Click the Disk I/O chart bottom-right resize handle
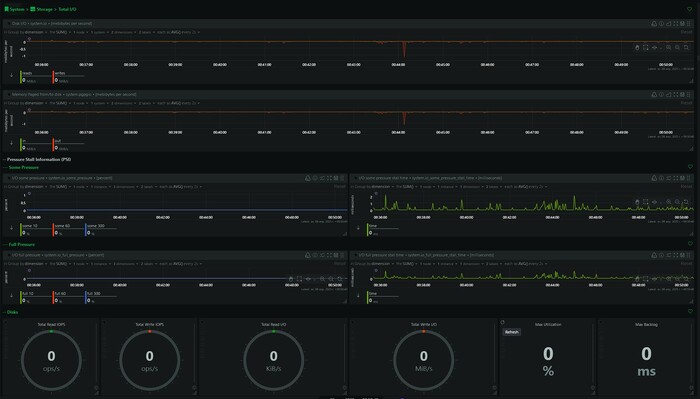The width and height of the screenshot is (700, 399). tap(692, 81)
